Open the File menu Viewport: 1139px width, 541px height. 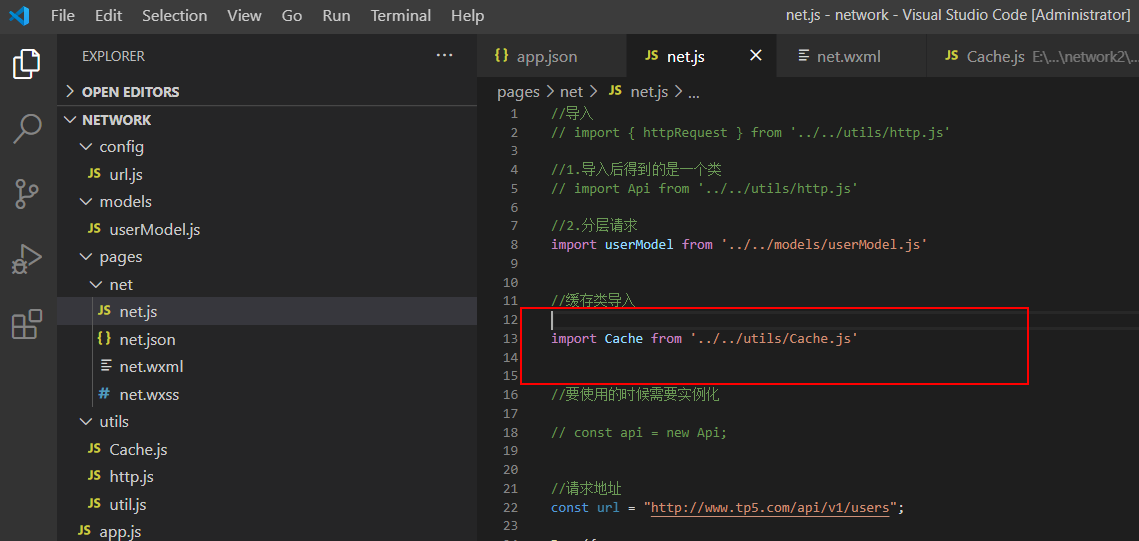(x=63, y=15)
